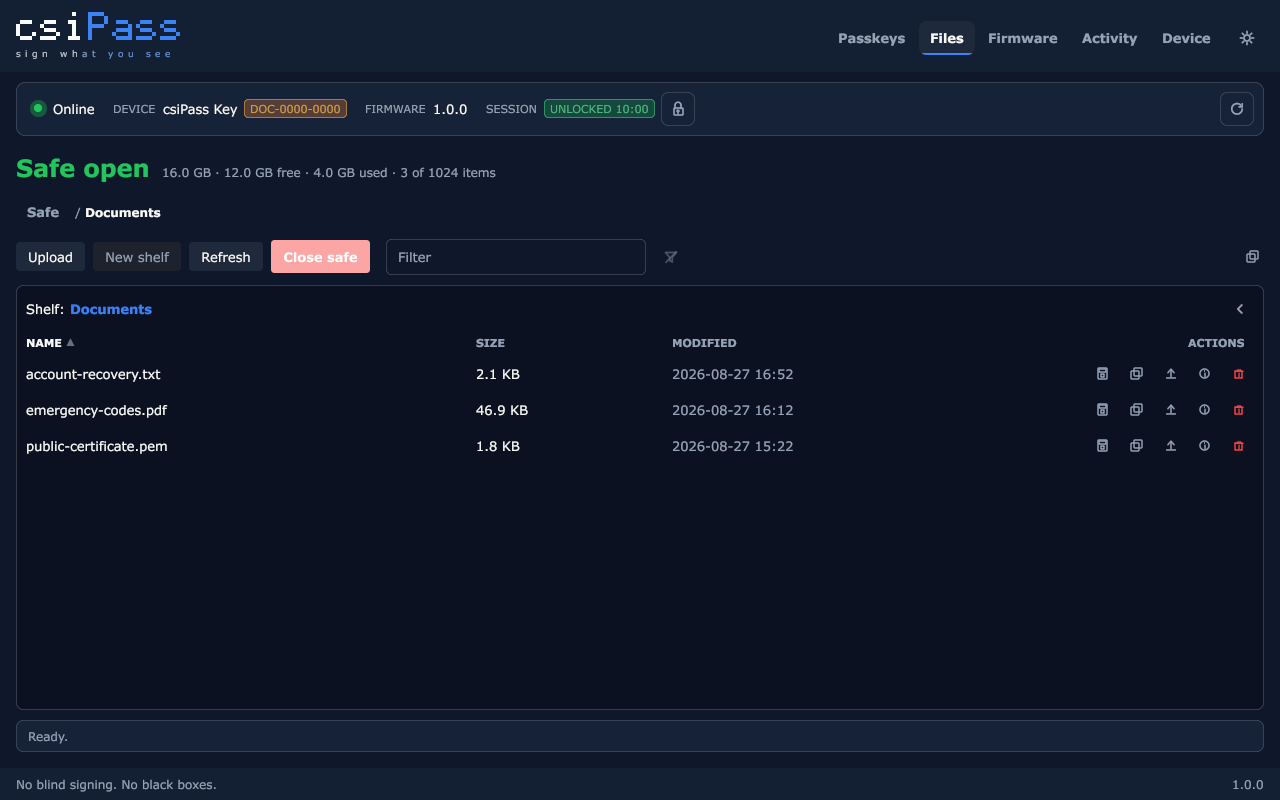Delete account-recovery.txt with red trash icon
The height and width of the screenshot is (800, 1280).
coord(1238,374)
